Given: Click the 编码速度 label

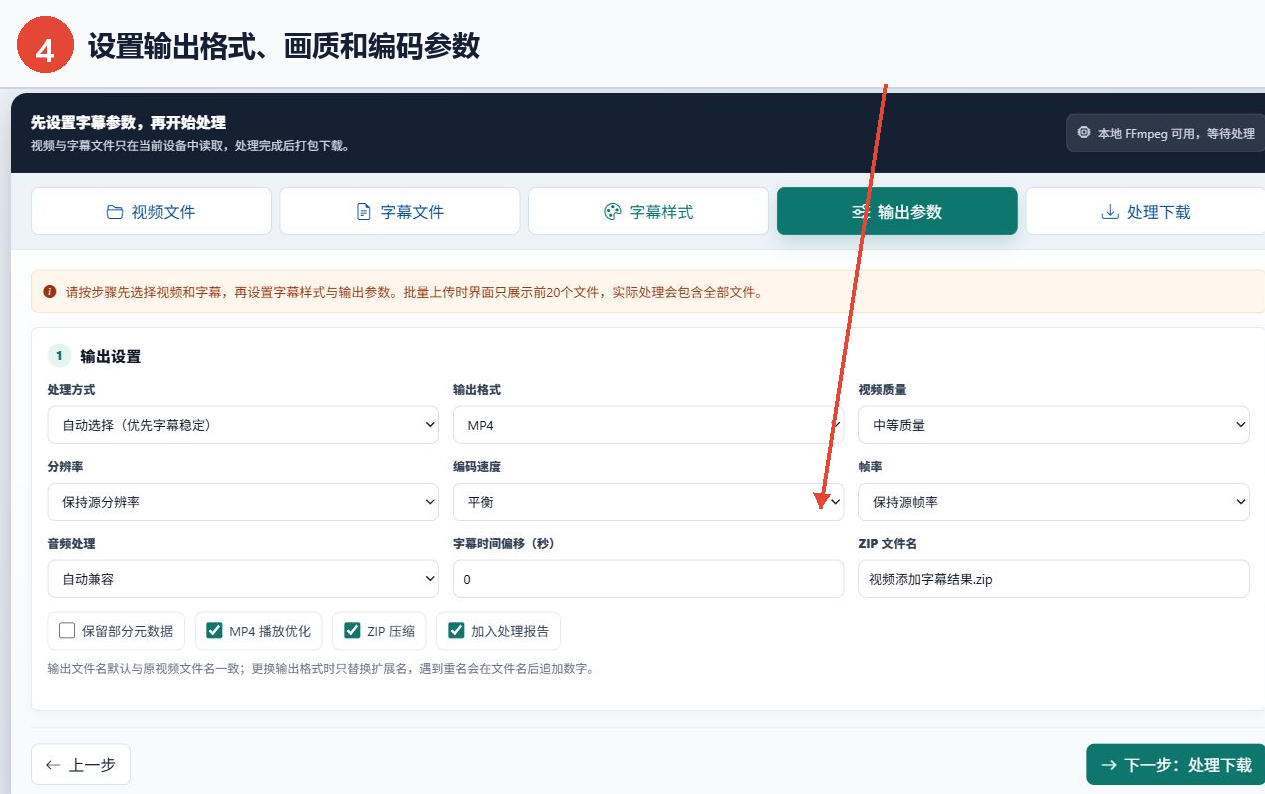Looking at the screenshot, I should (x=477, y=466).
